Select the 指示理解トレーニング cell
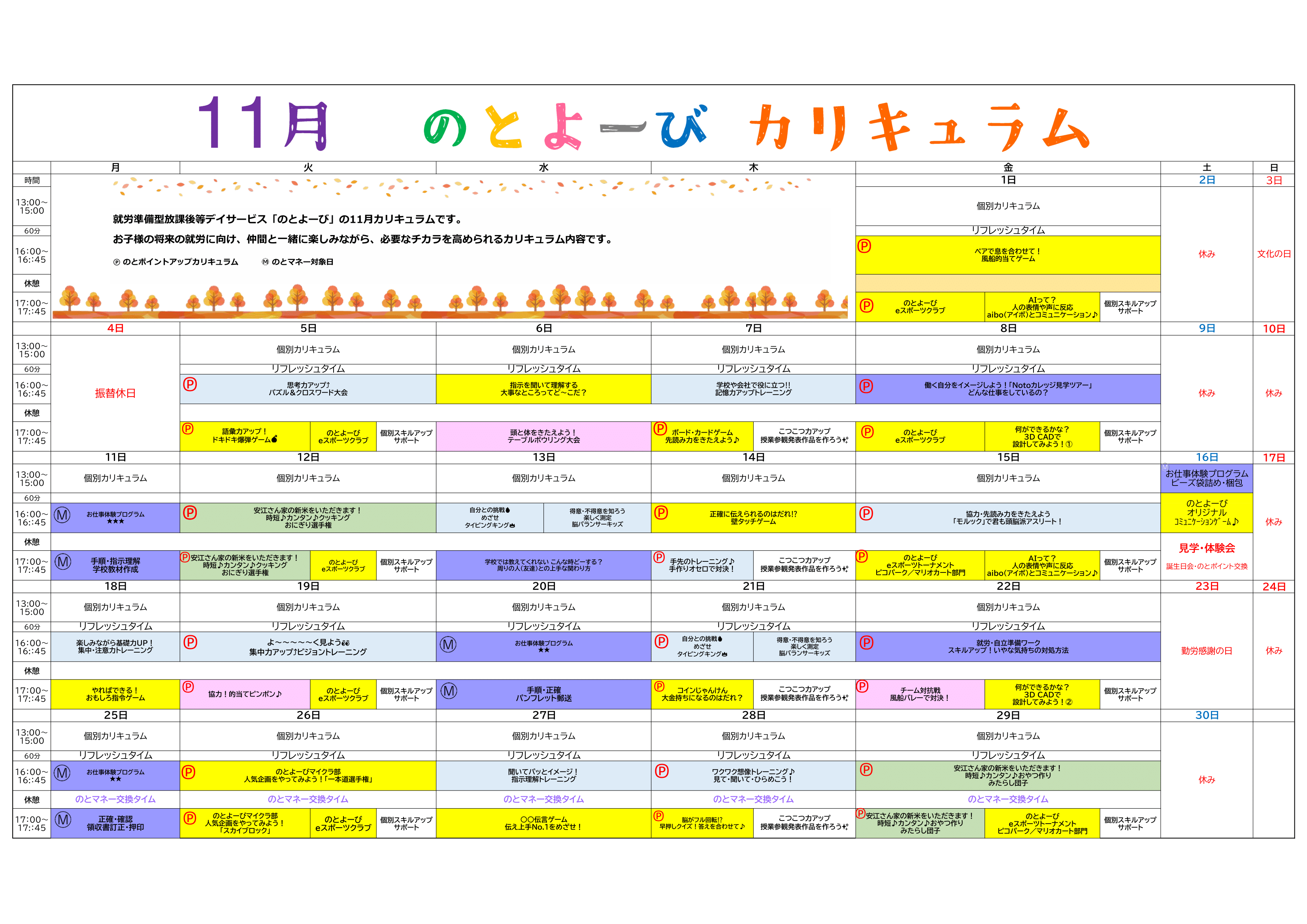1307x924 pixels. pyautogui.click(x=544, y=776)
